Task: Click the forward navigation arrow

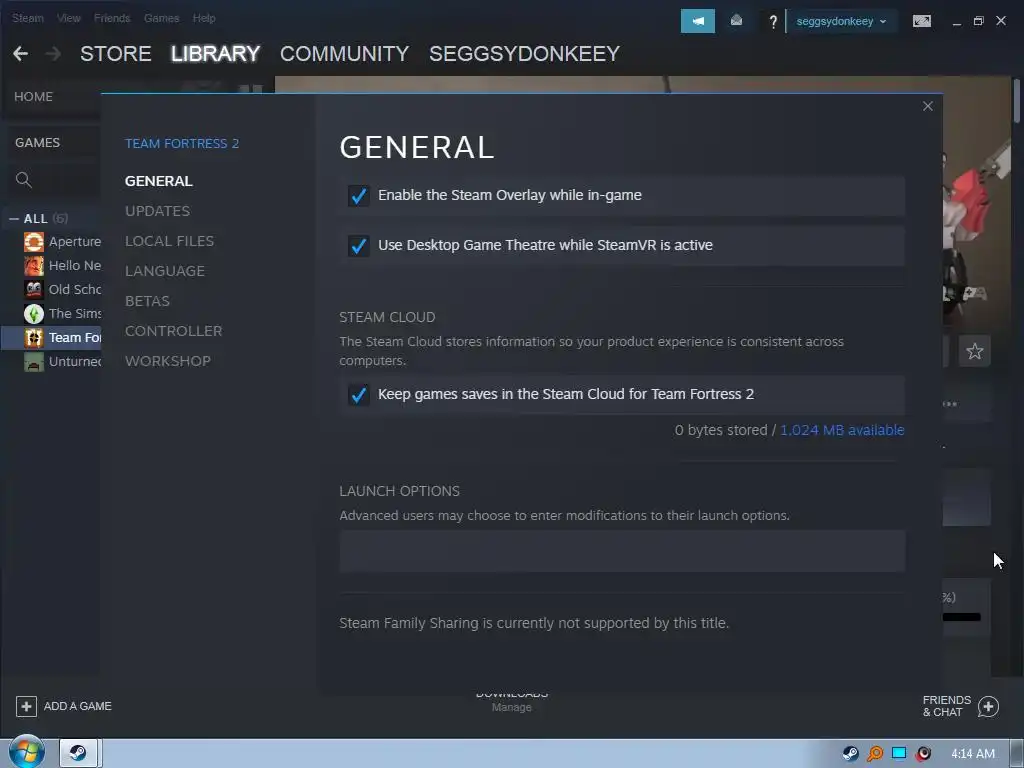Action: (54, 54)
